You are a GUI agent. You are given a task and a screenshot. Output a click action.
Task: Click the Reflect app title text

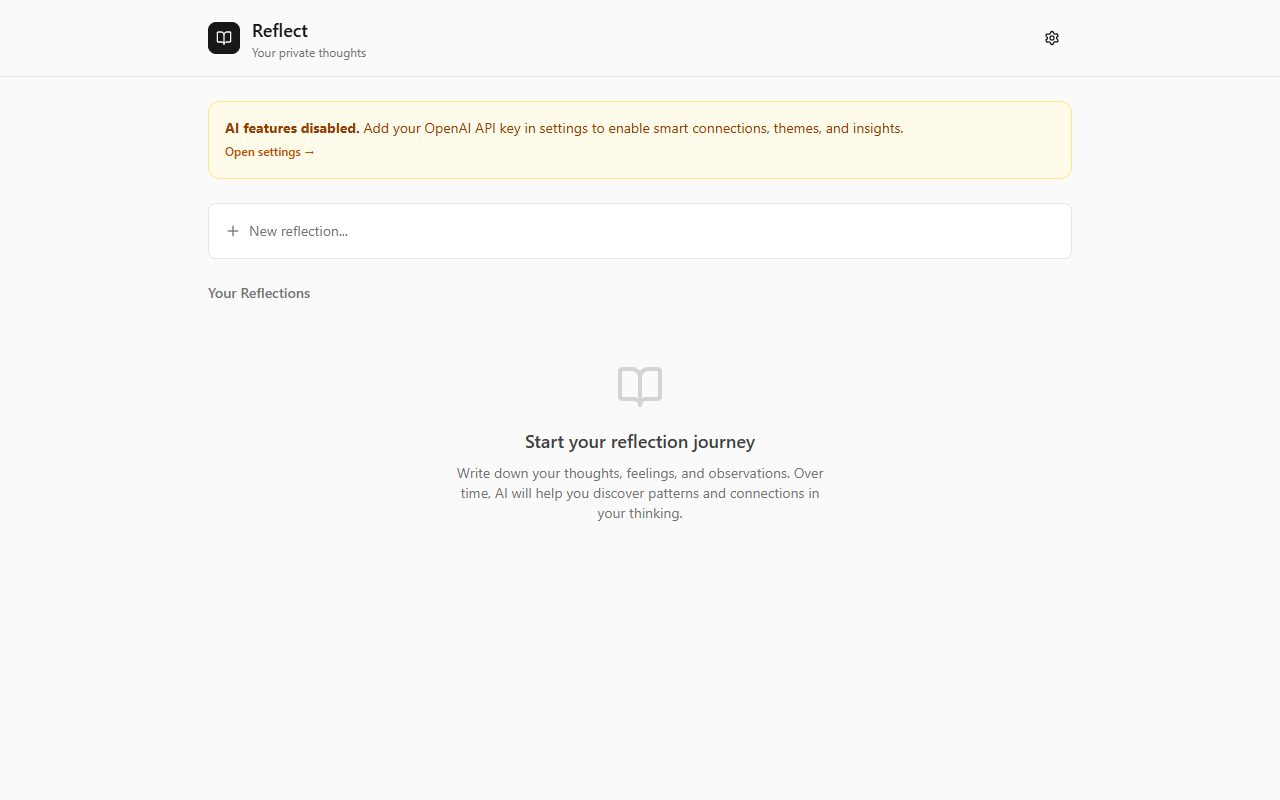click(280, 31)
